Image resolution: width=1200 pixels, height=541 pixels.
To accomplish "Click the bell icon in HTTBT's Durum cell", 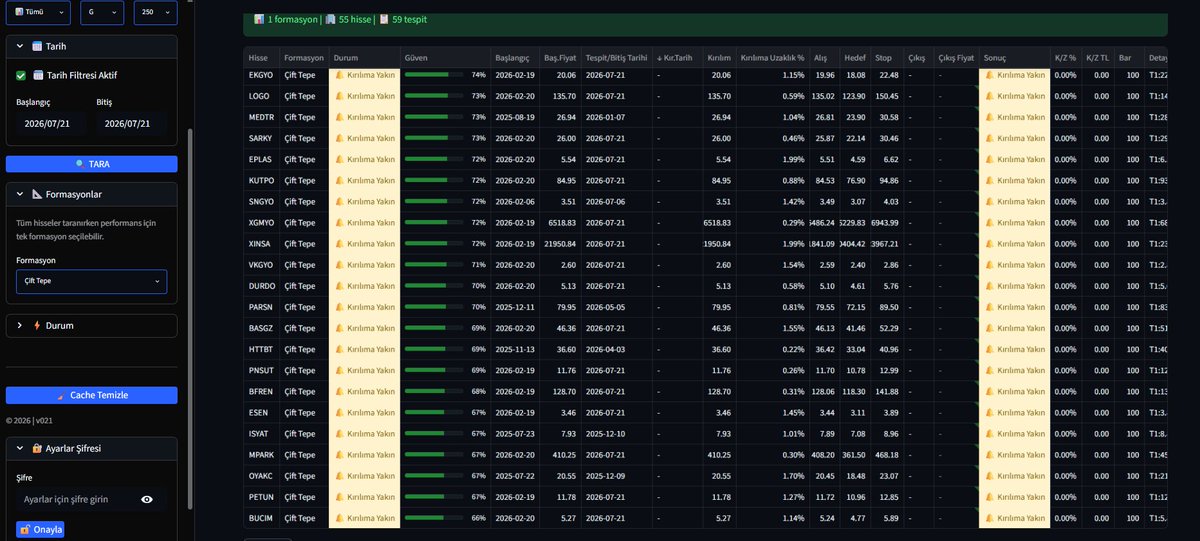I will point(339,350).
